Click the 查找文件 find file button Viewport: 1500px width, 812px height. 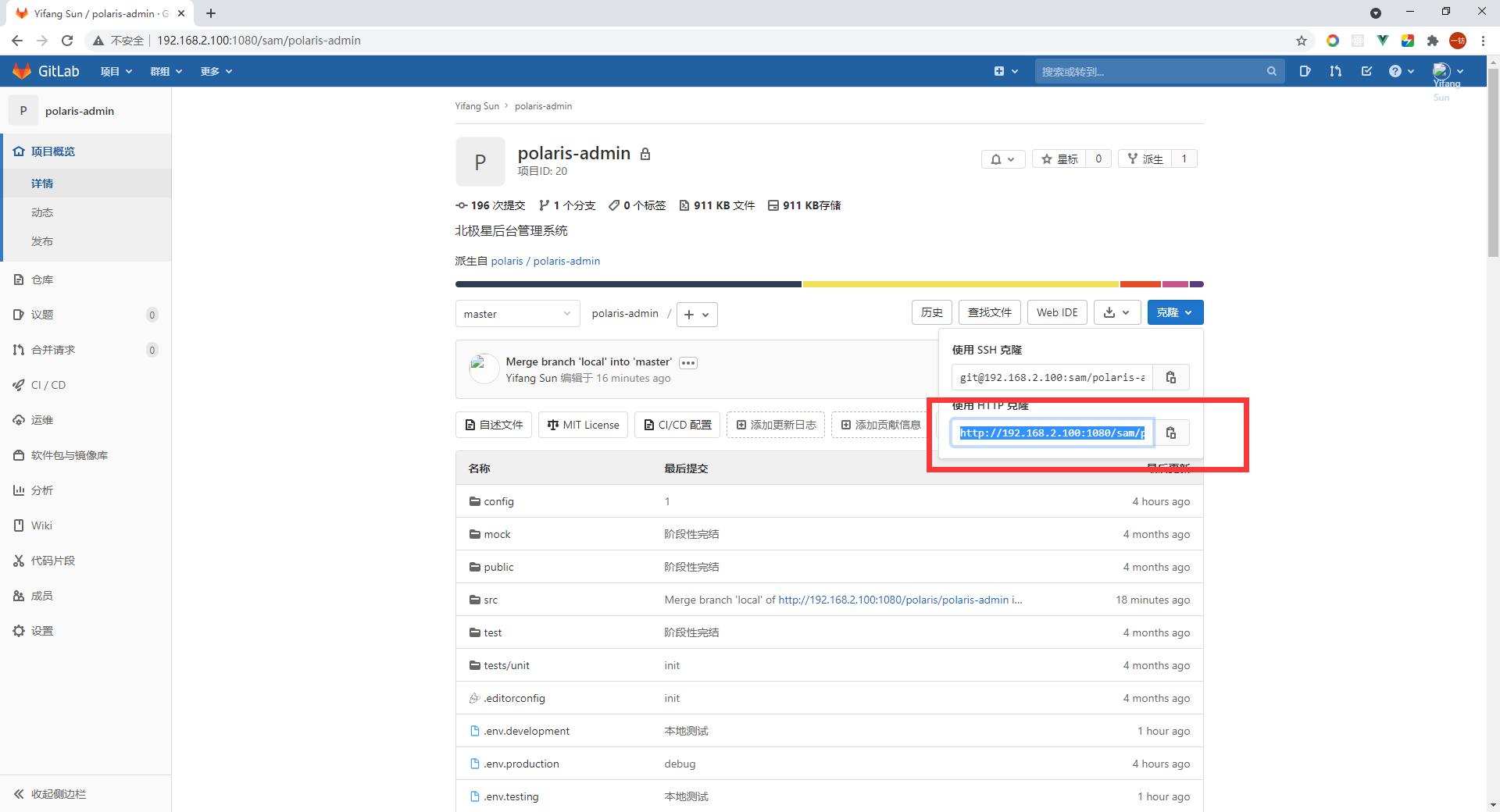tap(989, 312)
